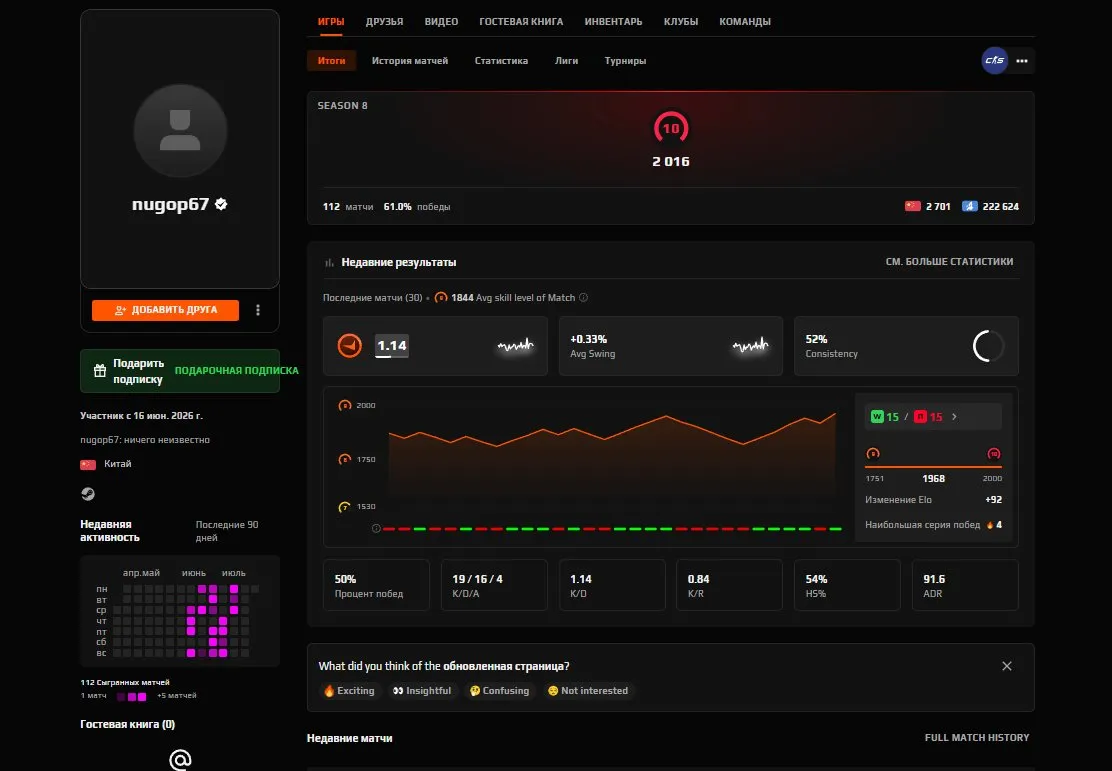This screenshot has height=771, width=1112.
Task: Open FULL MATCH HISTORY link
Action: (x=977, y=738)
